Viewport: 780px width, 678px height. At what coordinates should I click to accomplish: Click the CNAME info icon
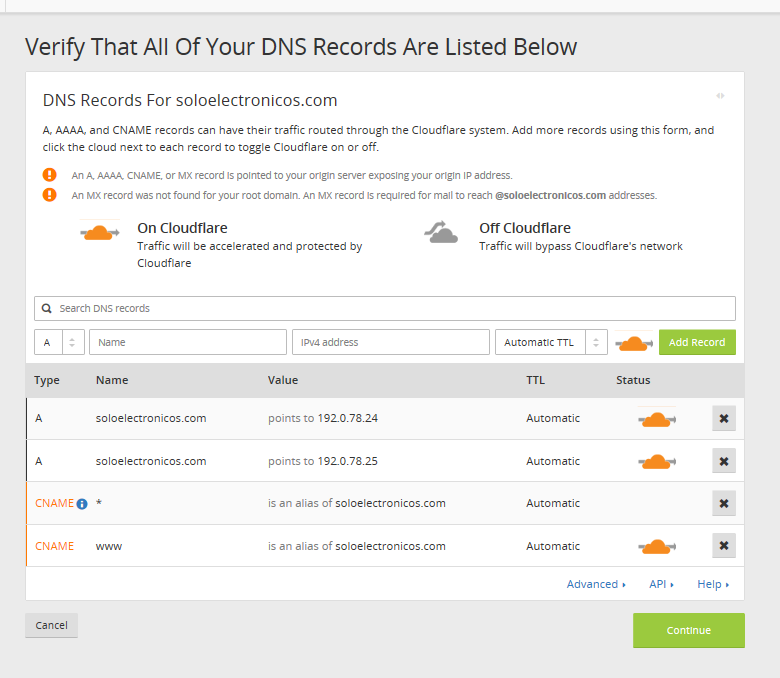[x=82, y=504]
